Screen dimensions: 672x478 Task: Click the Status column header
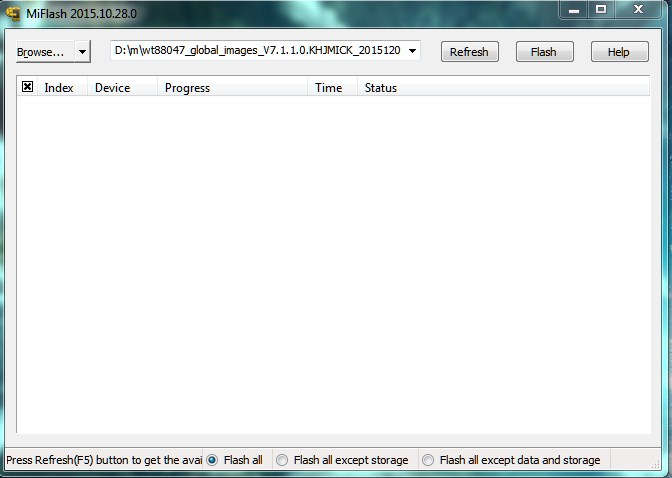[380, 88]
